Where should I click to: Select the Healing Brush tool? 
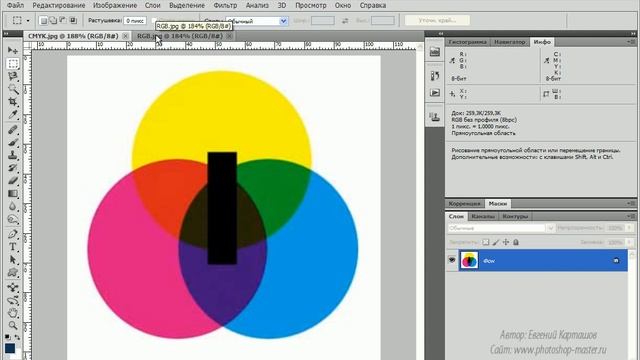[x=13, y=130]
